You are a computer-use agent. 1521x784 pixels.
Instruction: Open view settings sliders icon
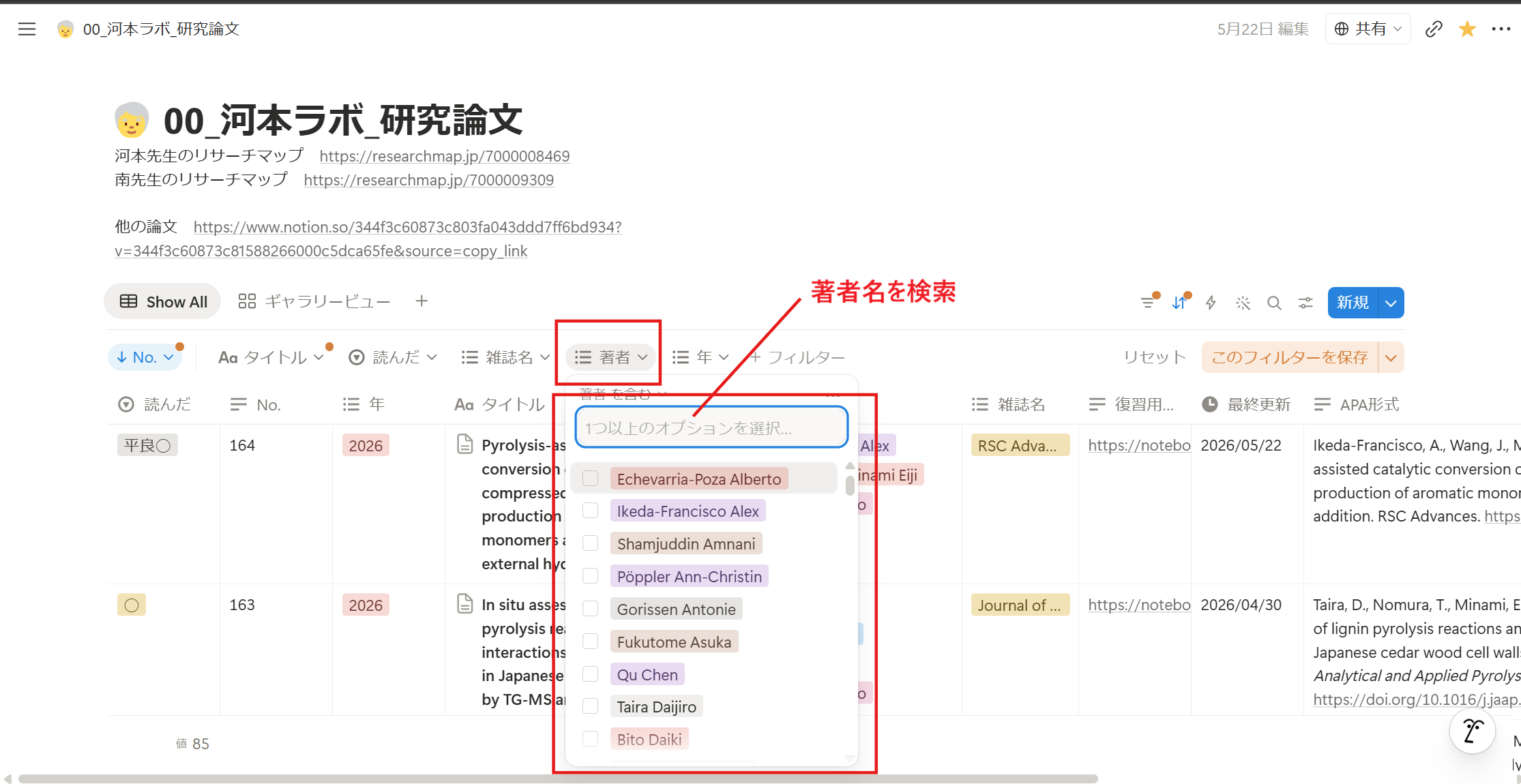point(1305,302)
